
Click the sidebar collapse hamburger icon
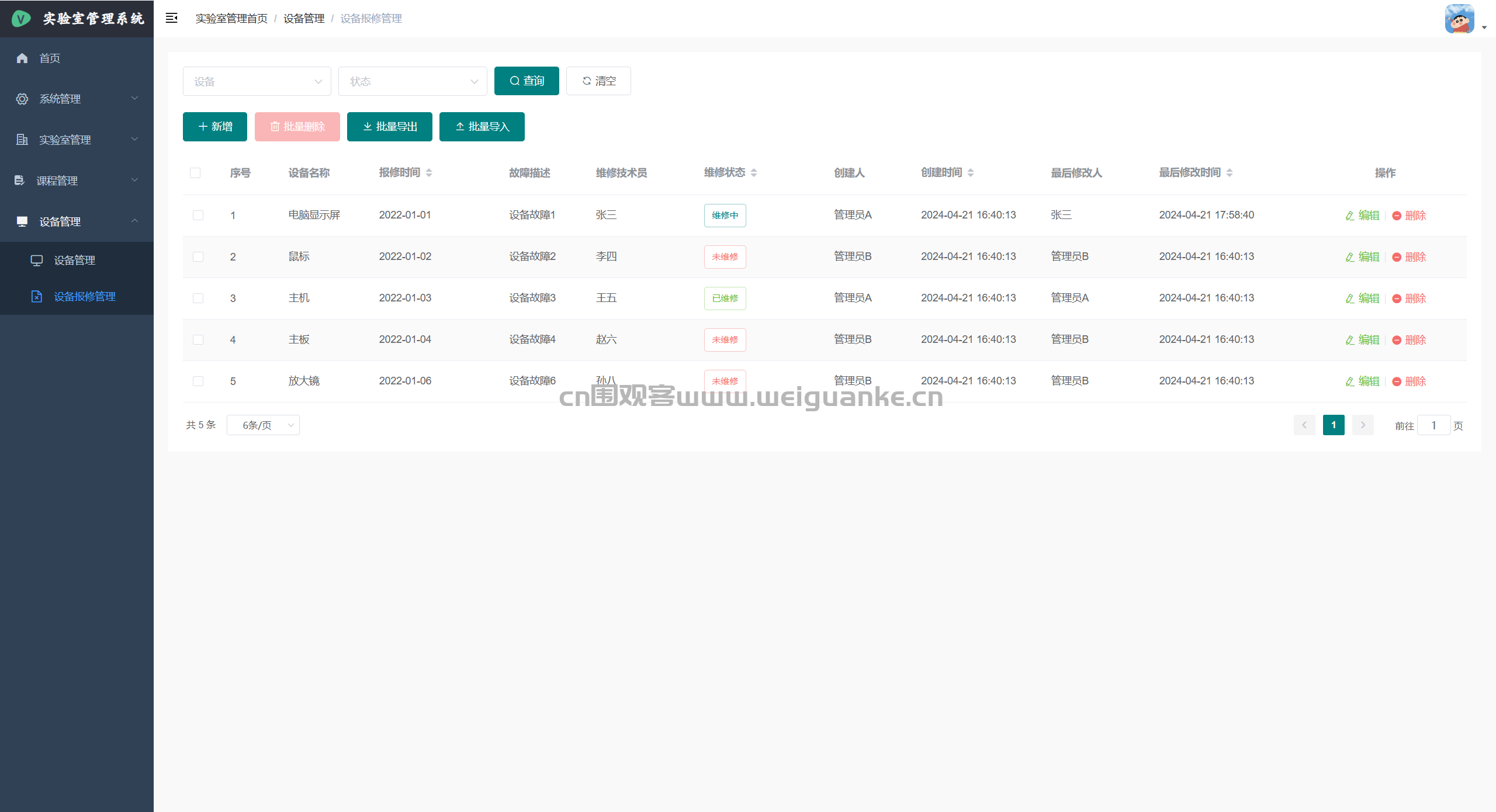171,18
